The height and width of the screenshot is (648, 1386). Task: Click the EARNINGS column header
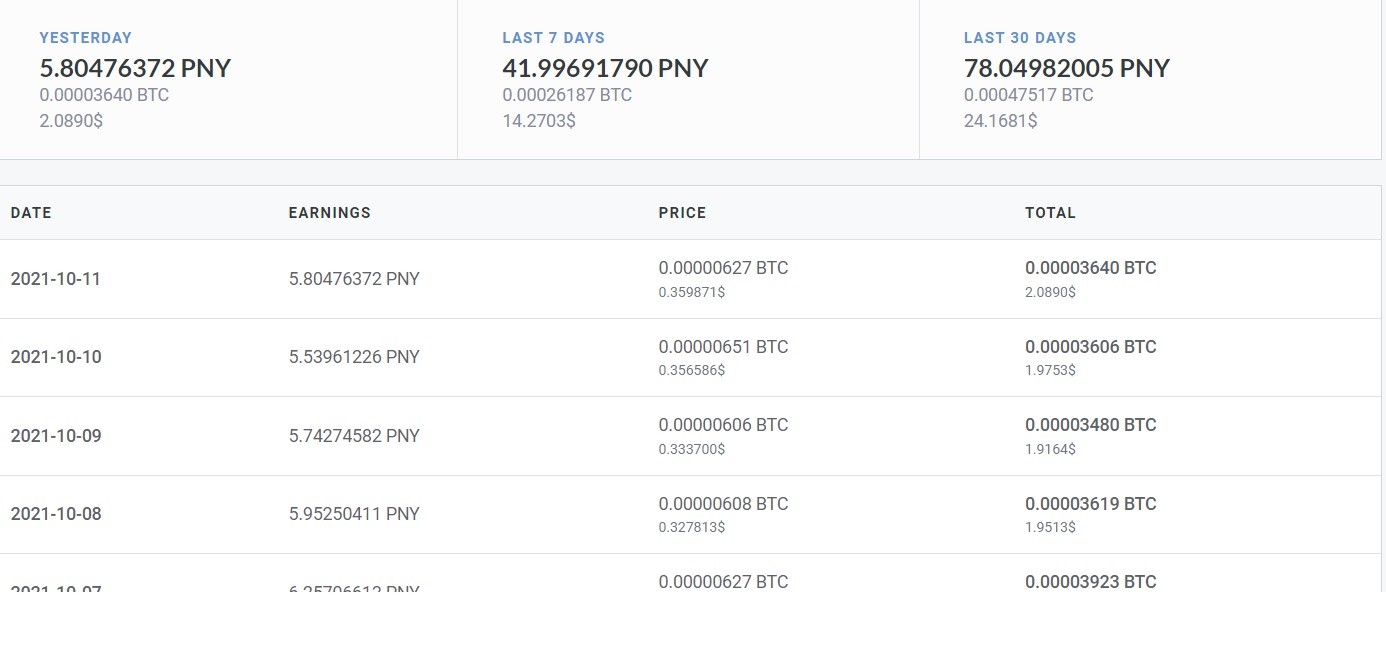click(329, 213)
